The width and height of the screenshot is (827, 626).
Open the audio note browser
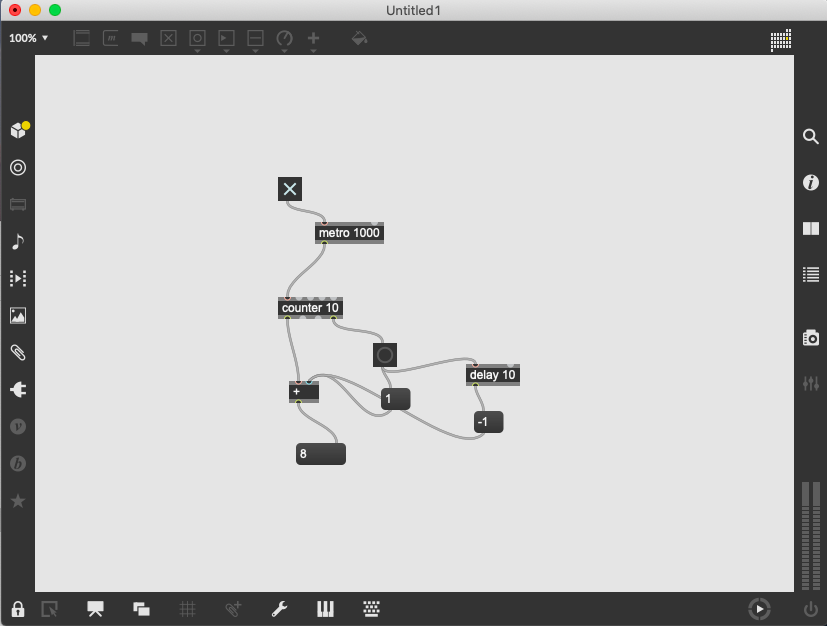pyautogui.click(x=18, y=242)
